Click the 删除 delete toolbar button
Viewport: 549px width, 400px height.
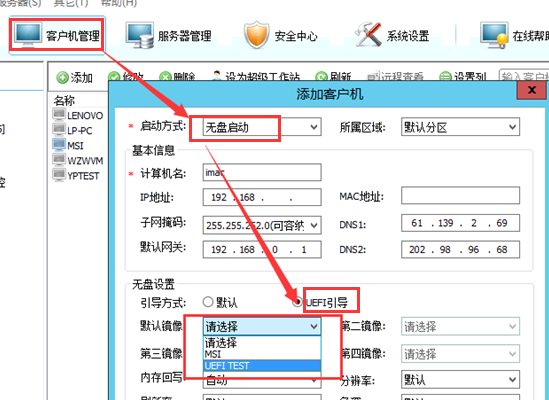[x=177, y=76]
